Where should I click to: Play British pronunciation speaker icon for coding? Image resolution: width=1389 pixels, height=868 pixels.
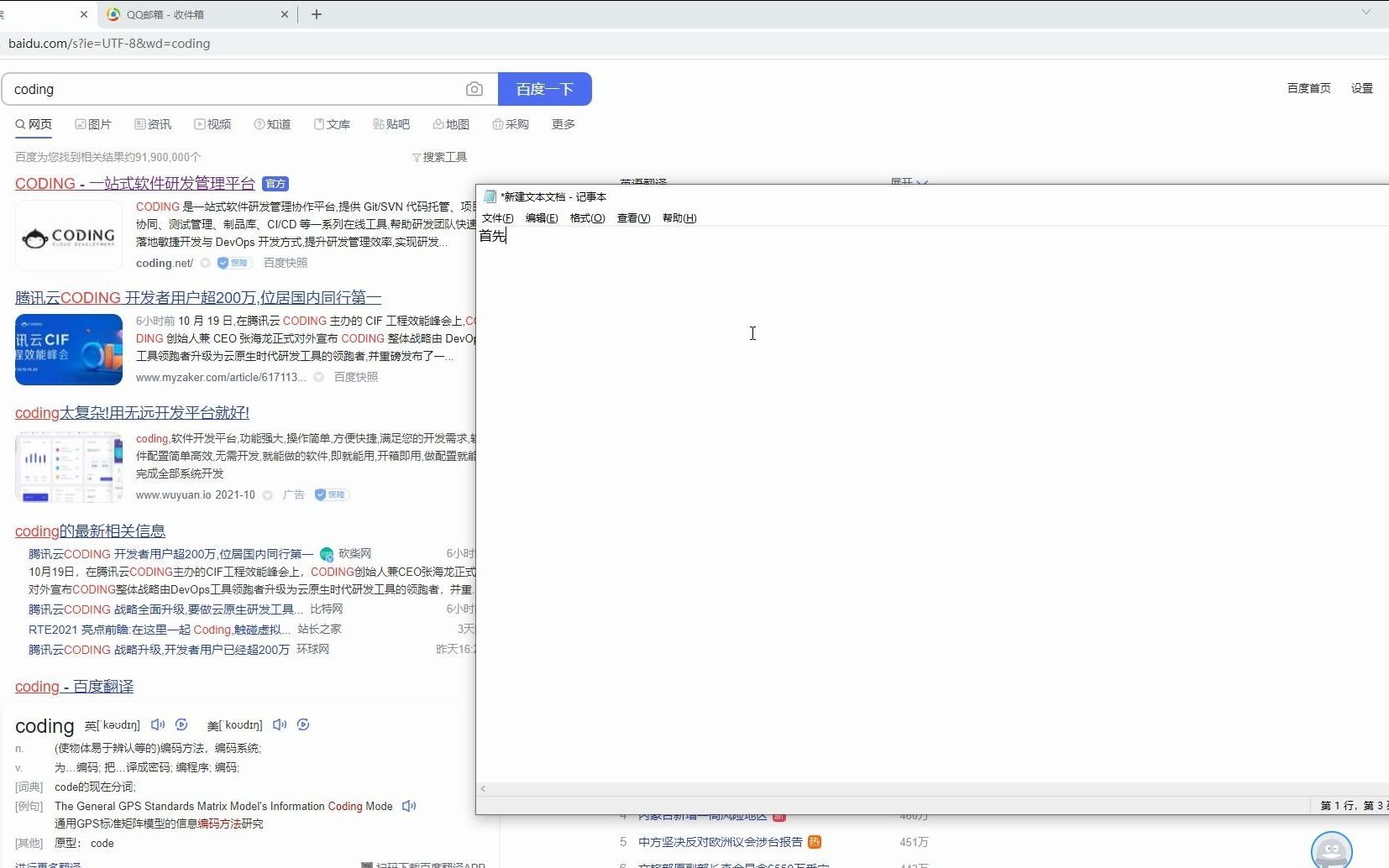(x=157, y=724)
